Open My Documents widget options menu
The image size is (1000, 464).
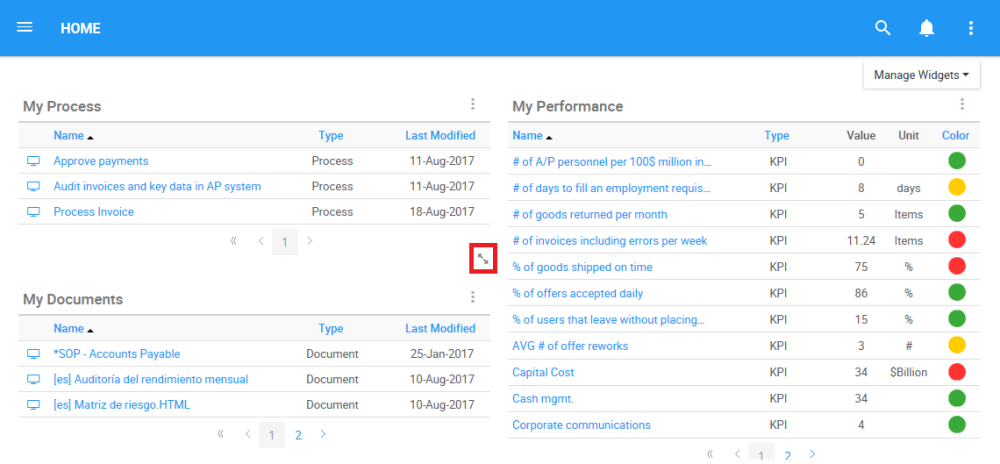(x=473, y=297)
